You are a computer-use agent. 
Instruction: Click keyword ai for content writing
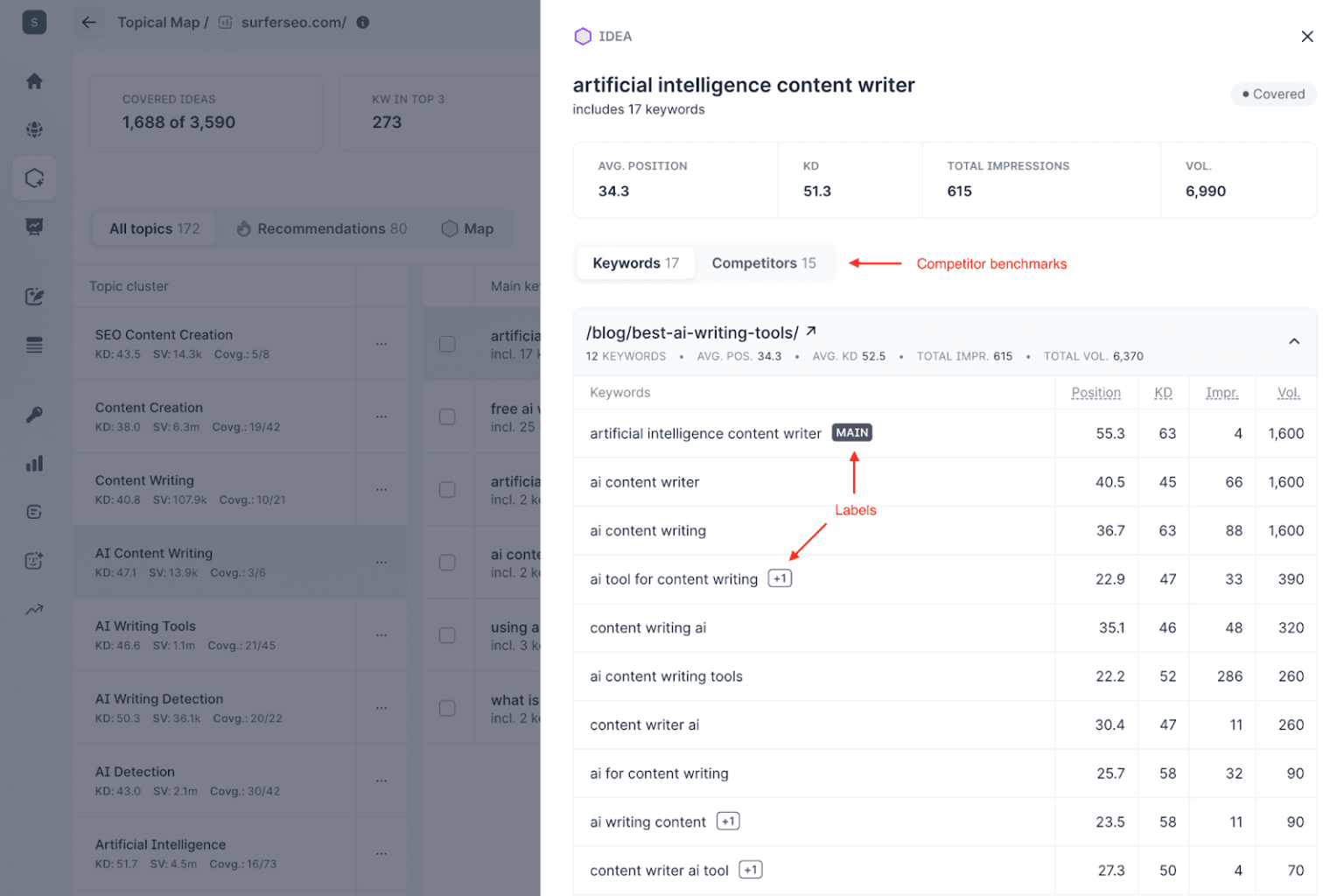[659, 773]
